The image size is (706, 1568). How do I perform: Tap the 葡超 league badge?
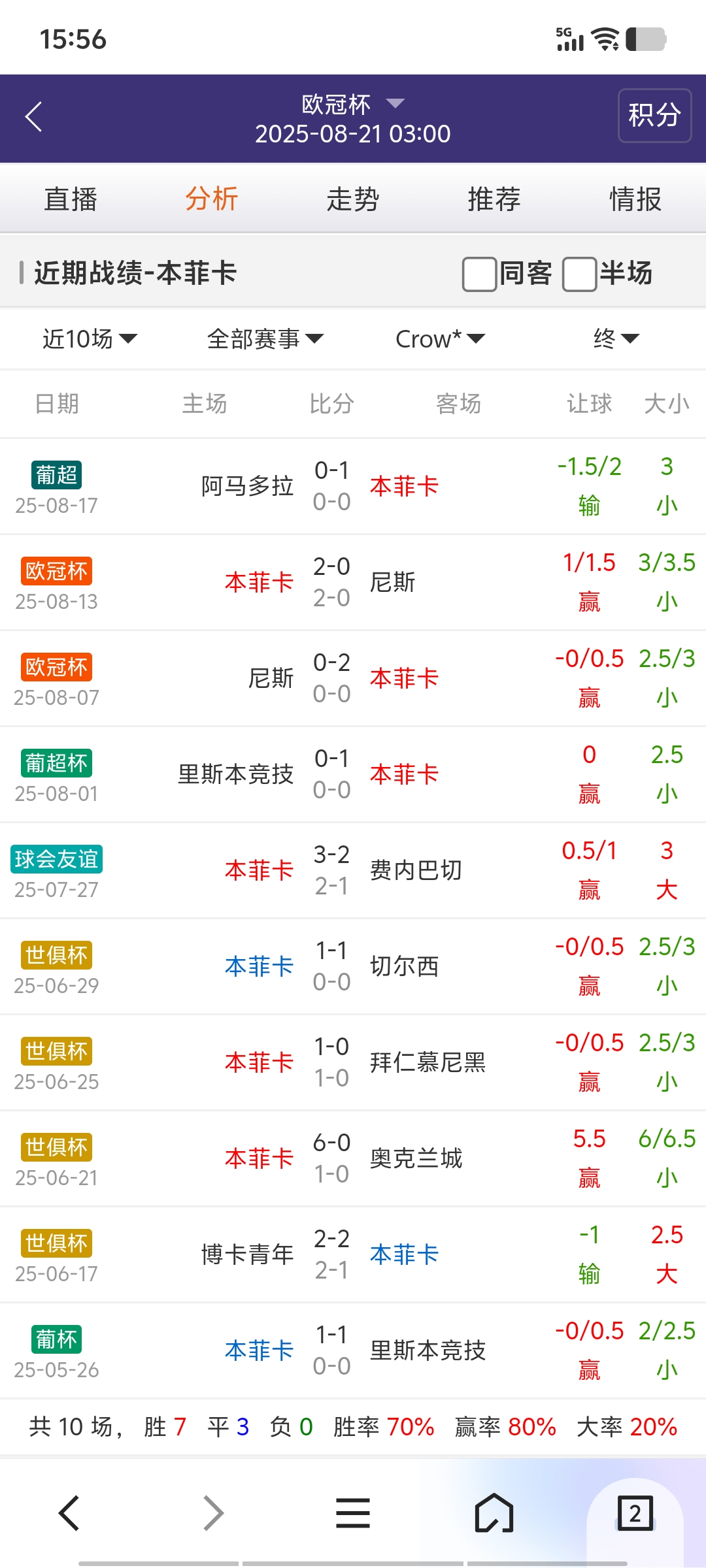click(x=56, y=475)
